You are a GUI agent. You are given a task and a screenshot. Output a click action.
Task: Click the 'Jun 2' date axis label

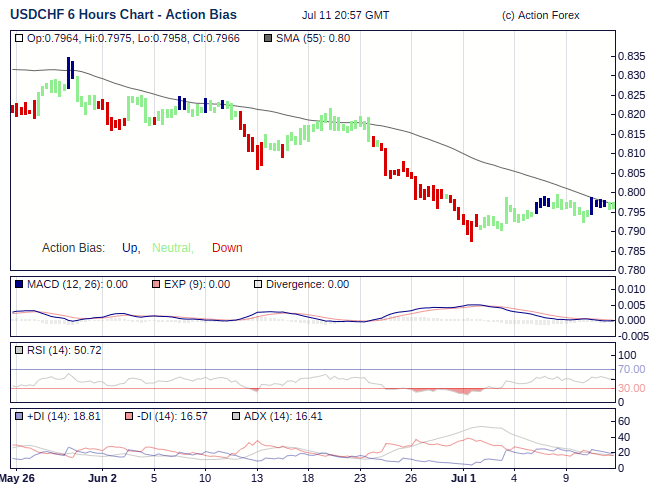tap(102, 478)
